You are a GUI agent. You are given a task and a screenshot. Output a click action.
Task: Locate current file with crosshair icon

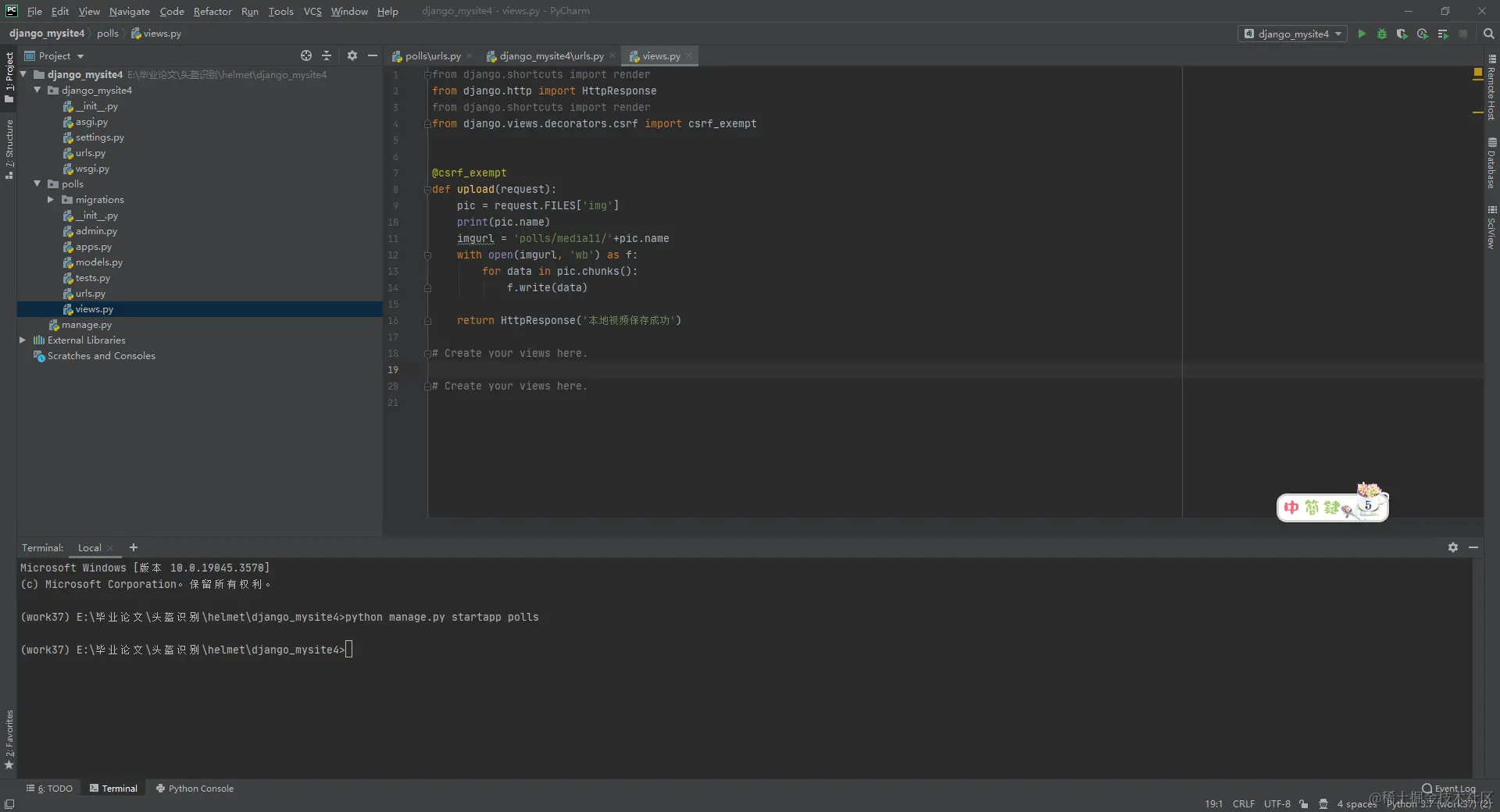306,55
